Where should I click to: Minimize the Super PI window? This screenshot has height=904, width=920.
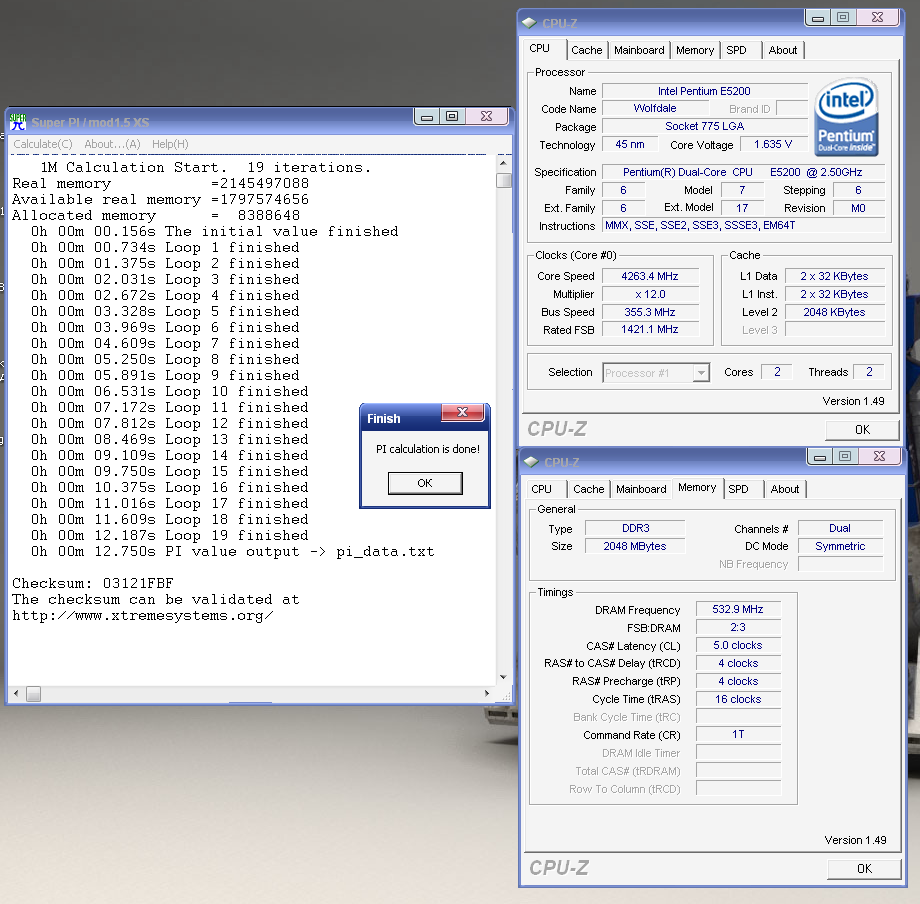pos(427,117)
